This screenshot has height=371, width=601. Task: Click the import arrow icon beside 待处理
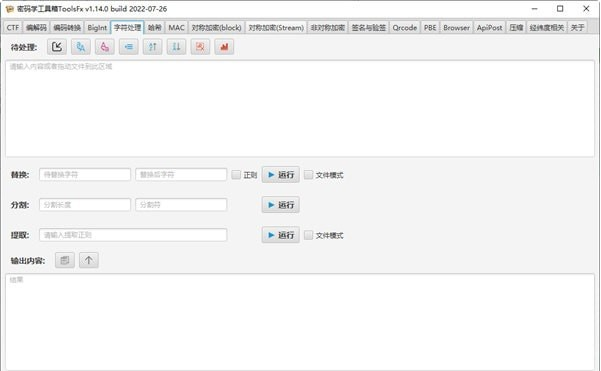57,47
